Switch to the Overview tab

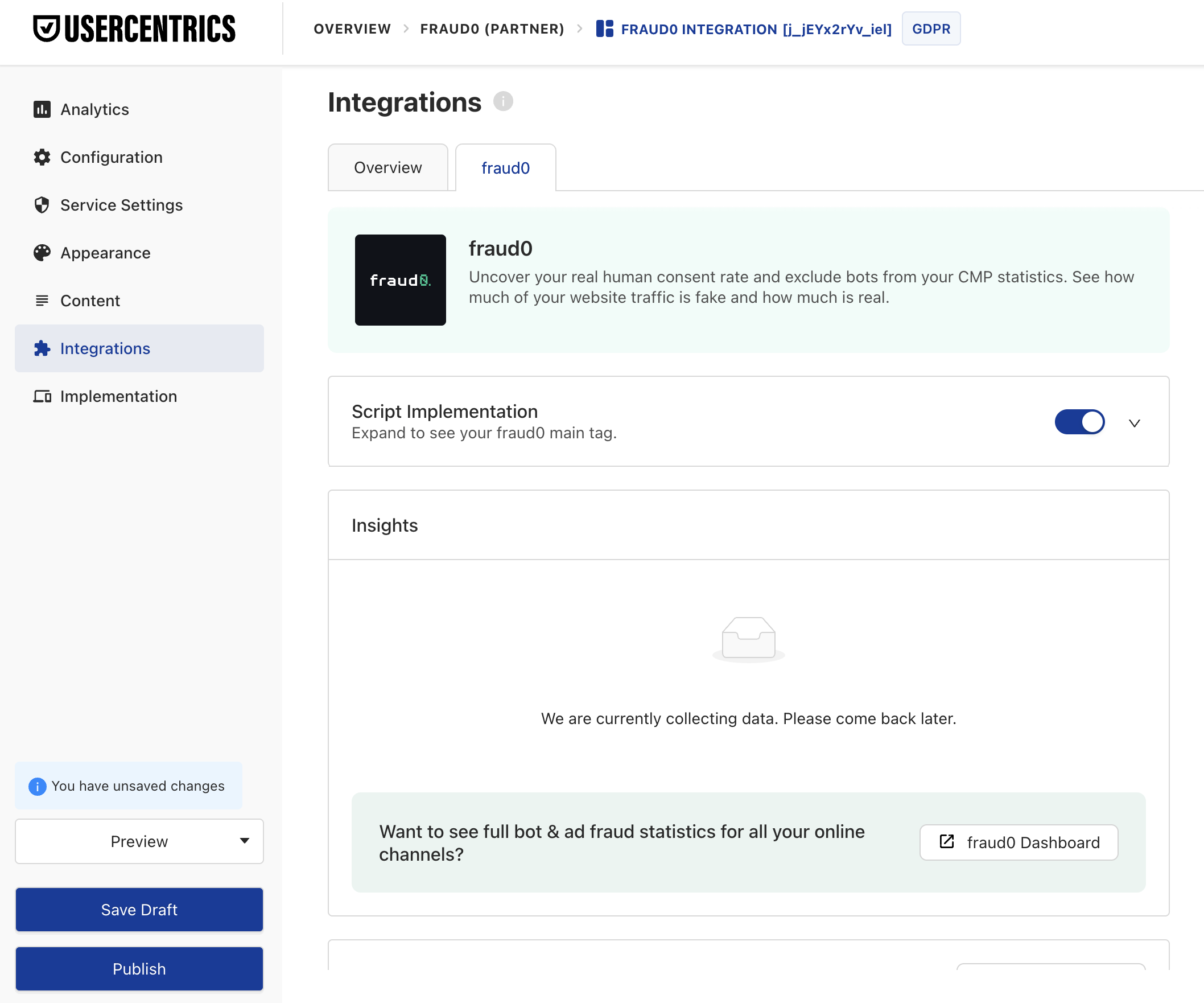[387, 167]
